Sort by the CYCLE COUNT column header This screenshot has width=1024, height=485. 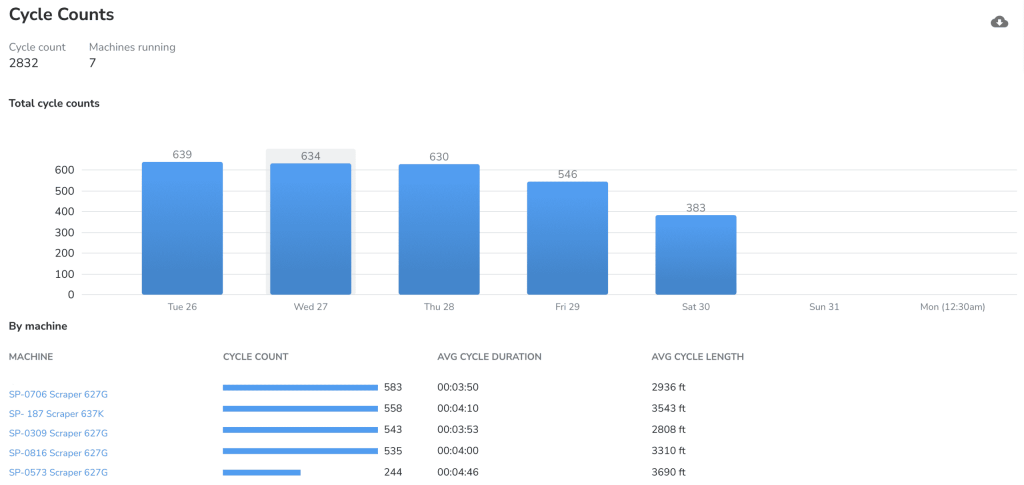point(255,357)
